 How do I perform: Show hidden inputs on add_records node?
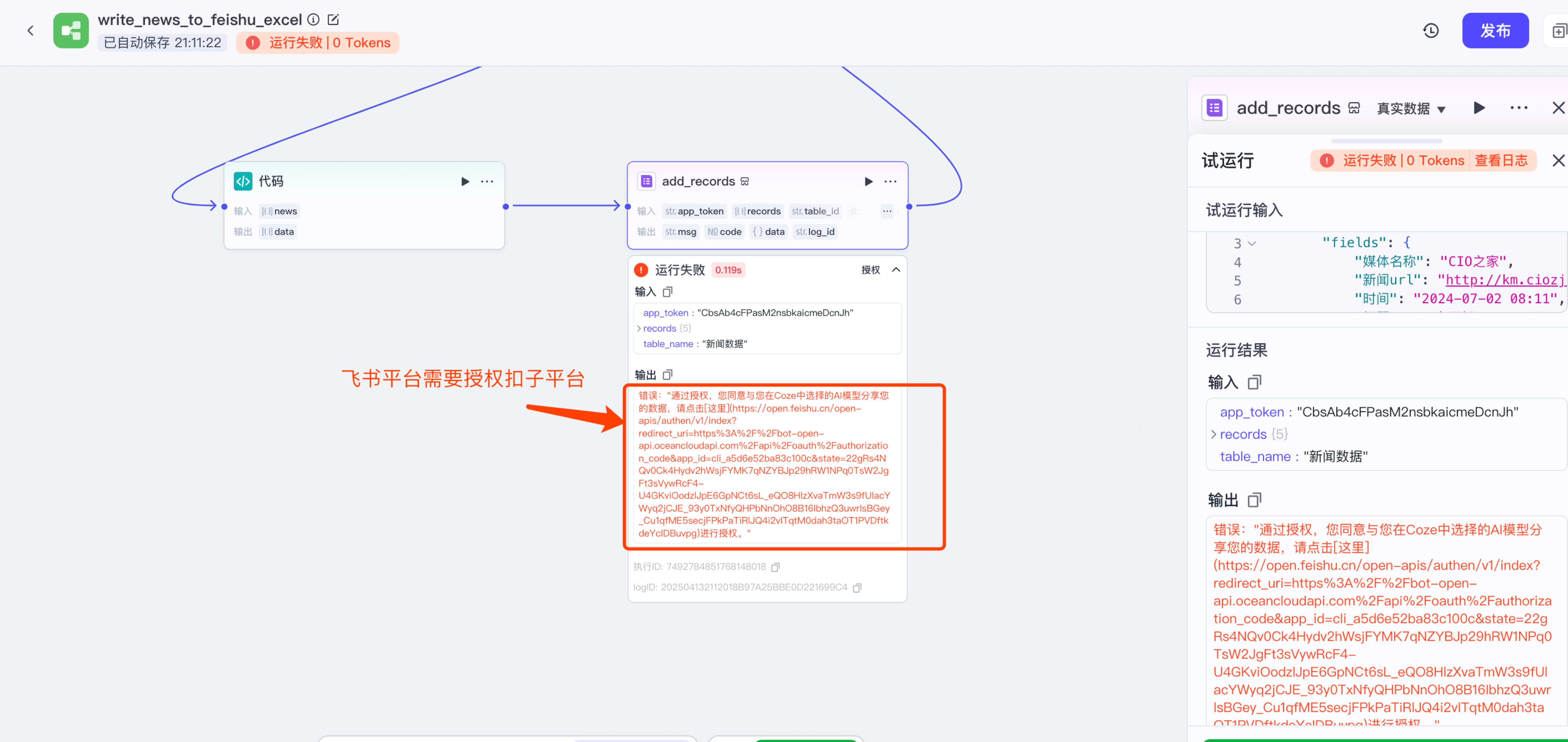tap(887, 211)
